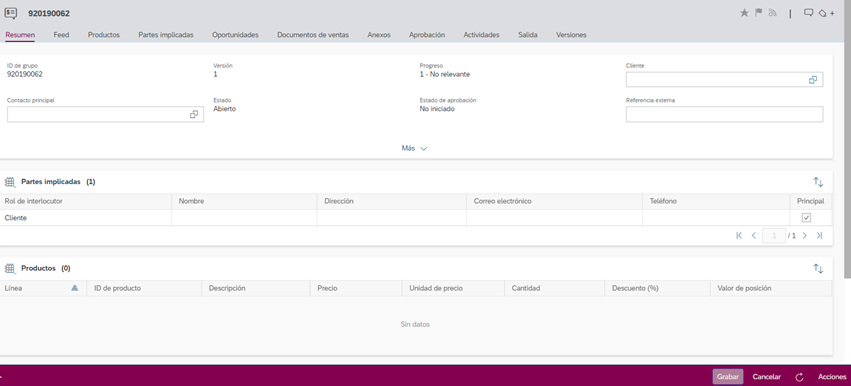Click the progress value 1 - No relevante
The height and width of the screenshot is (386, 851).
tap(444, 74)
